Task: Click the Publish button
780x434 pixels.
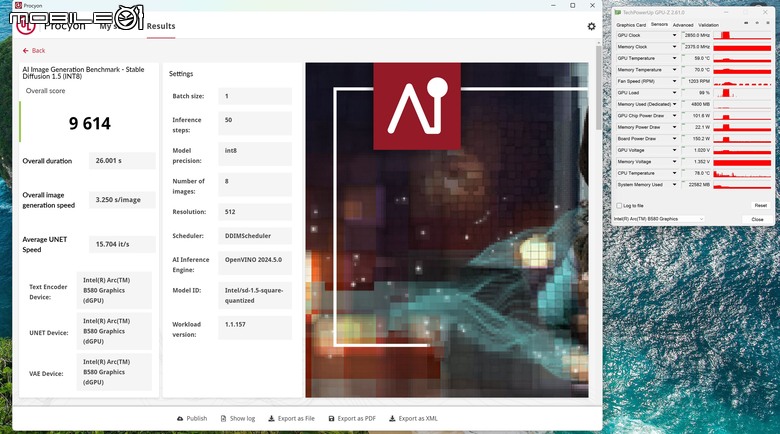Action: 192,419
